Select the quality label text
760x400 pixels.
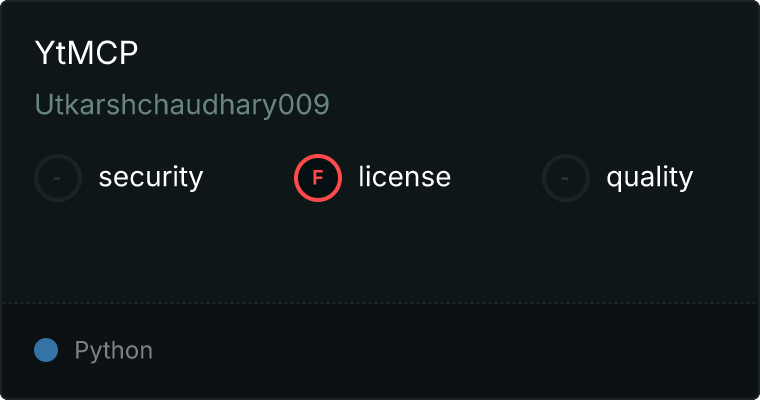(650, 177)
